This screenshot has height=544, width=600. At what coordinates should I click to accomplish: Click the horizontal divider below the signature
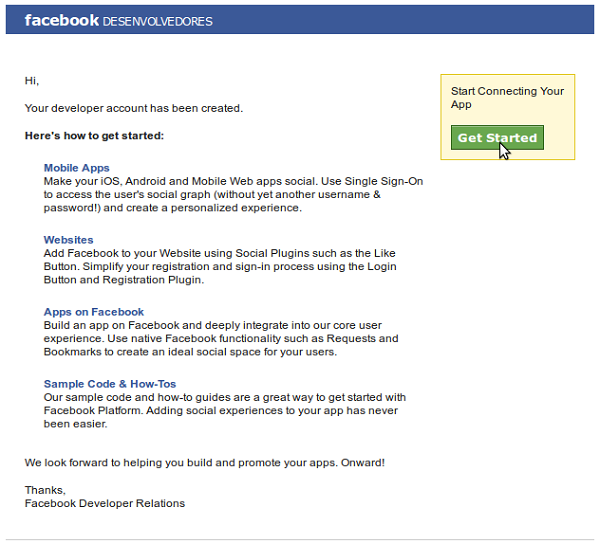[x=300, y=539]
